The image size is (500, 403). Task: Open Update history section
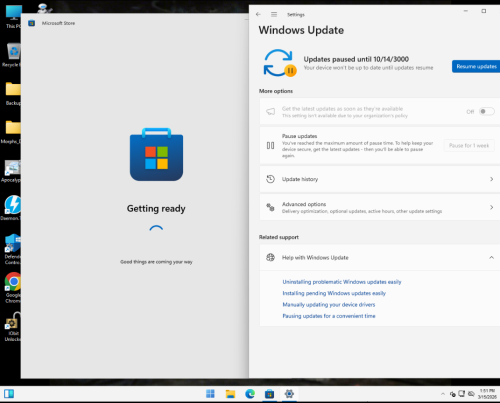coord(380,179)
